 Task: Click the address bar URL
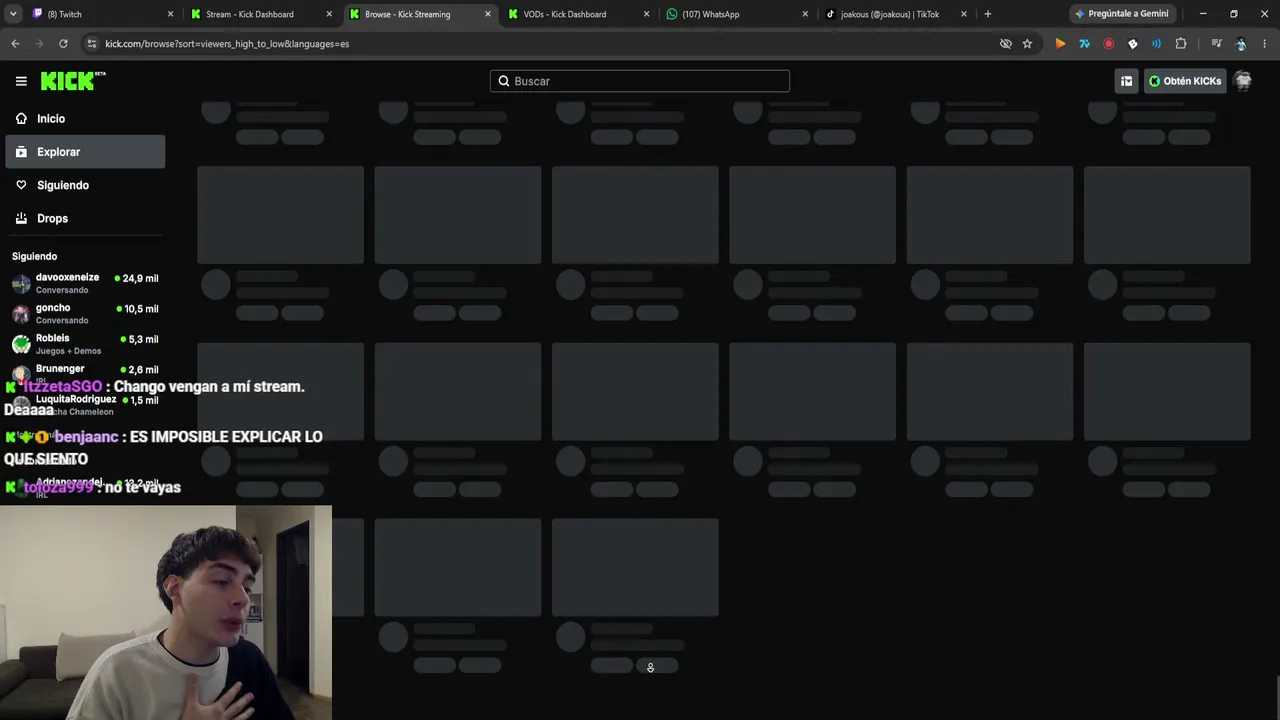(227, 44)
